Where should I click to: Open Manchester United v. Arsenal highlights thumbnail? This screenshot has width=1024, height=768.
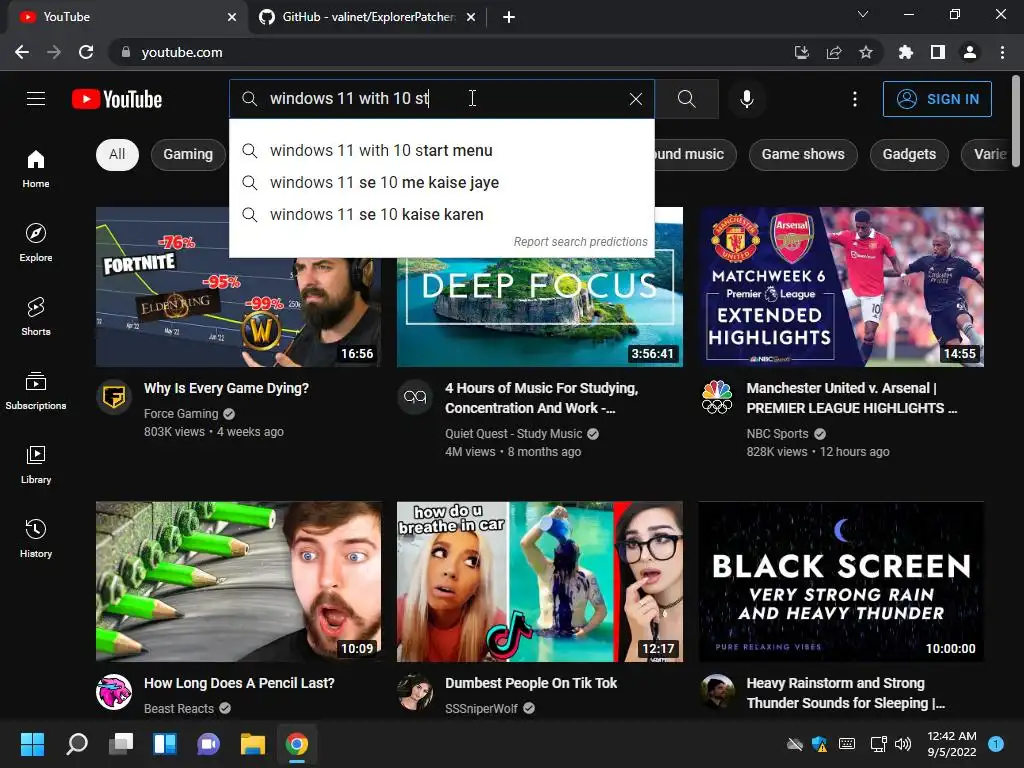pos(840,287)
